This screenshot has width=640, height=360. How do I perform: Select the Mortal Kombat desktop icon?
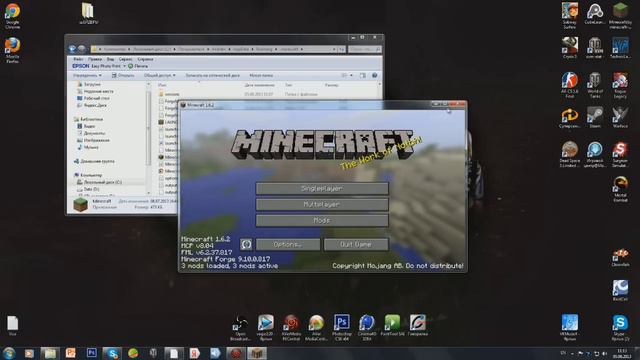click(x=620, y=189)
